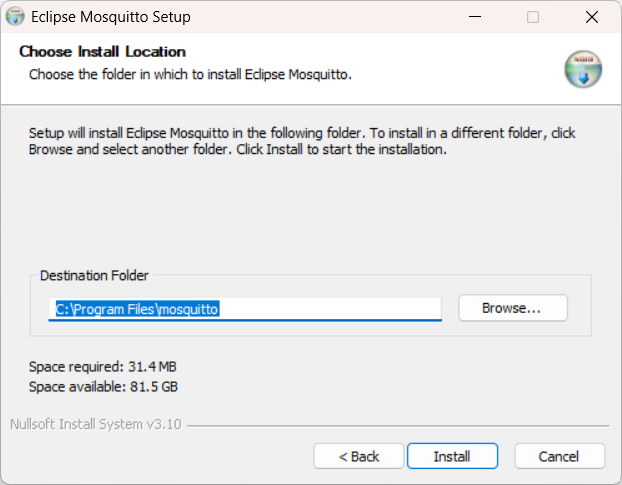Image resolution: width=622 pixels, height=485 pixels.
Task: Click the 'Destination Folder' group label
Action: 94,275
